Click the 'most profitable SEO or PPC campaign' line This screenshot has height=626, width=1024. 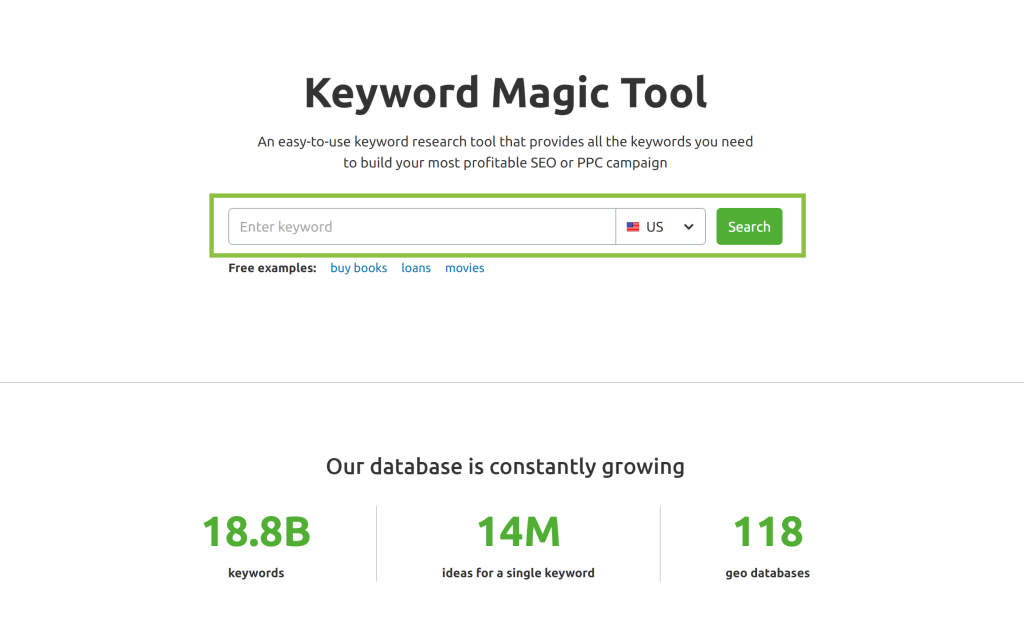pos(505,162)
